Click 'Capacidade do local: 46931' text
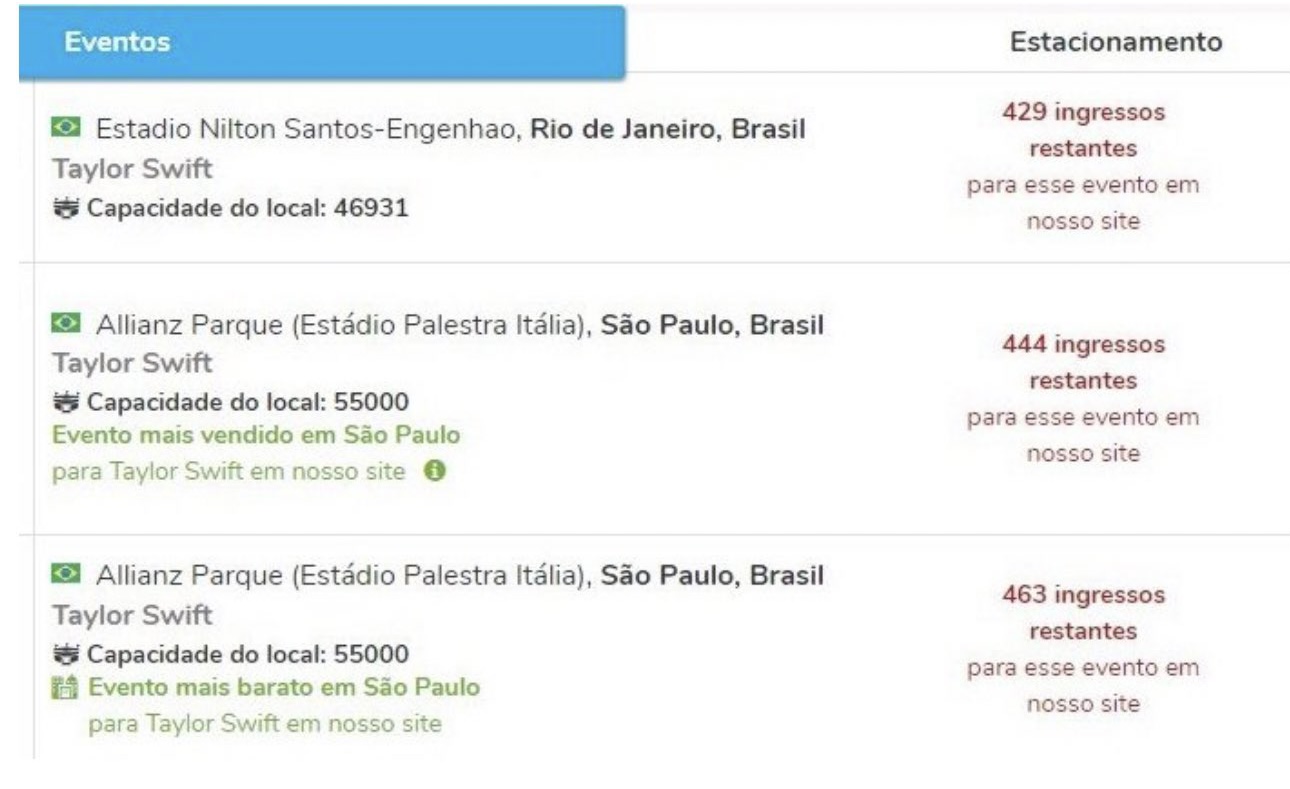 point(248,209)
